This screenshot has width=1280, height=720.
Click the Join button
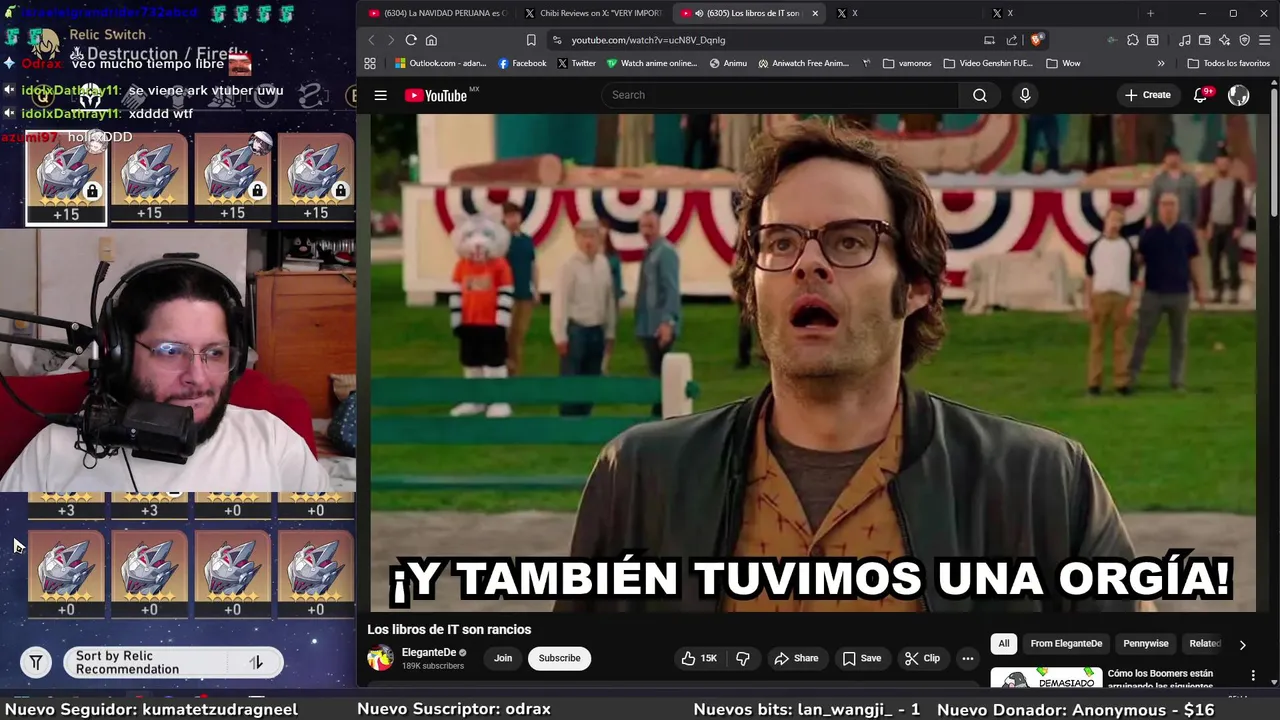503,658
